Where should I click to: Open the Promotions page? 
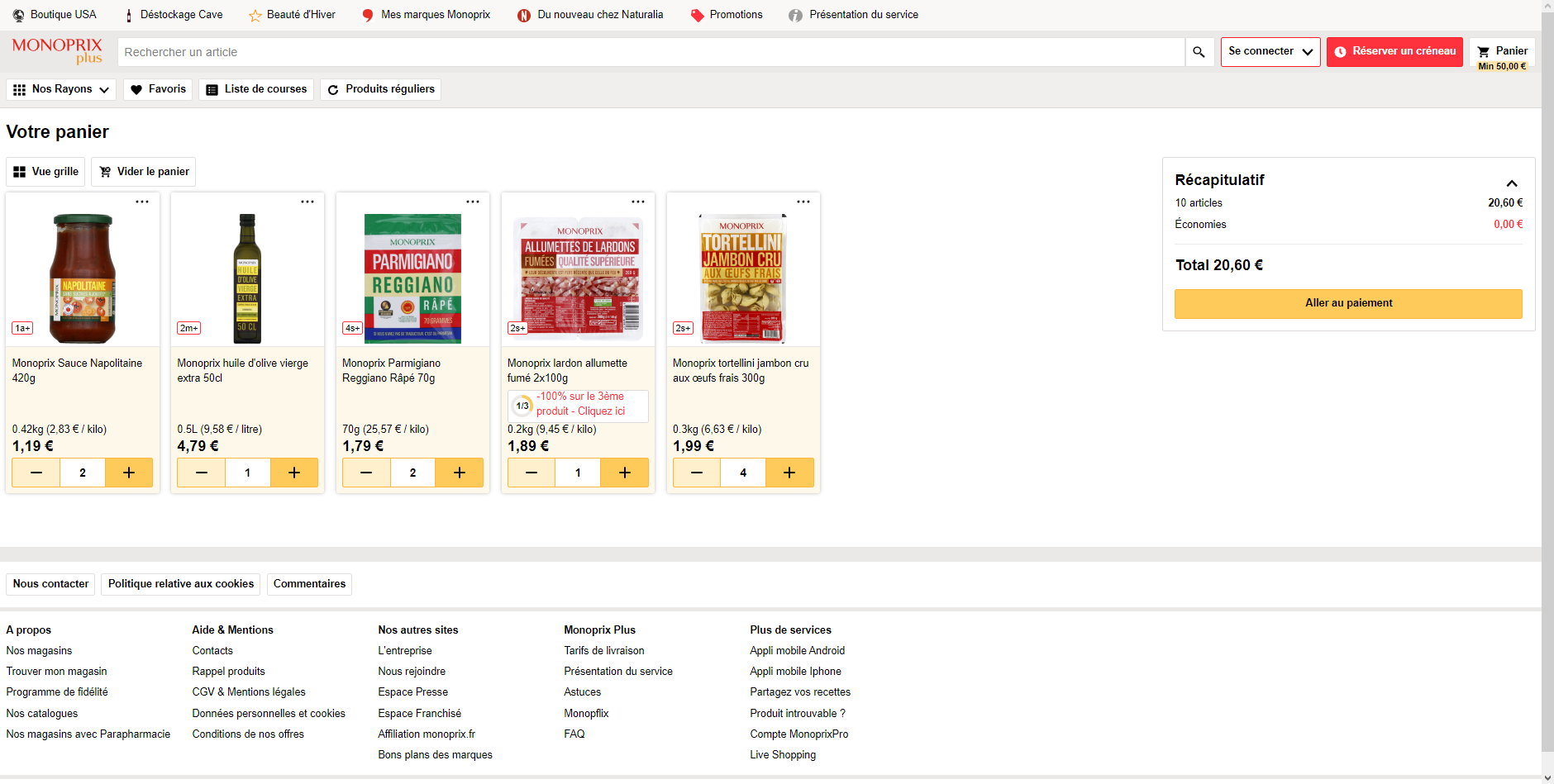click(727, 15)
